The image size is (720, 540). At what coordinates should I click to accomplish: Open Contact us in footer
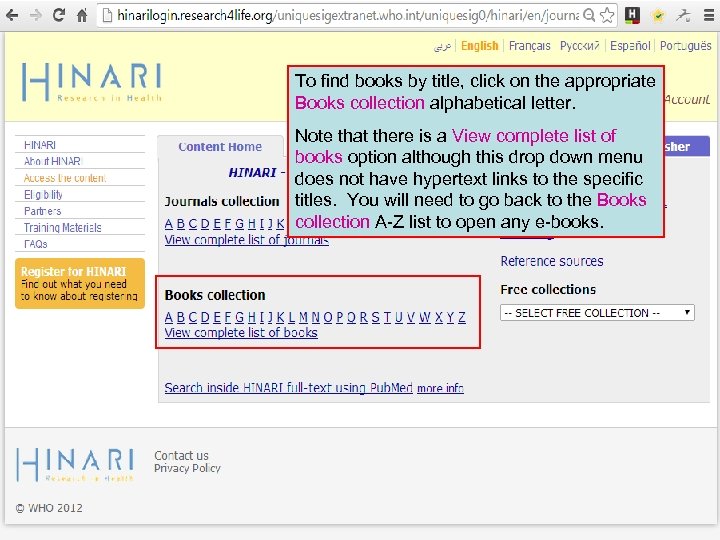pos(181,456)
